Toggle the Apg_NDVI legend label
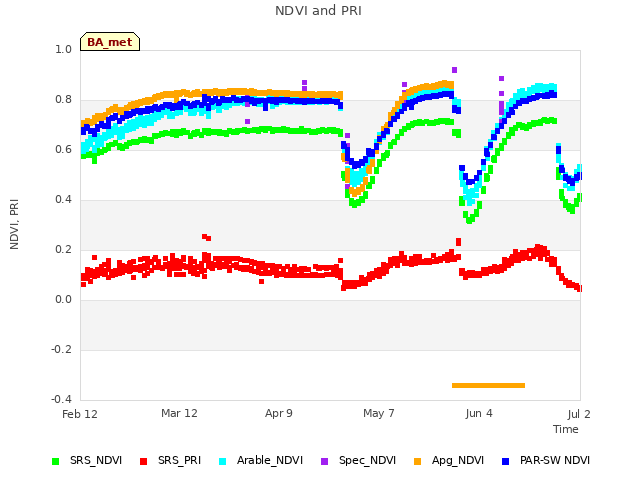 click(x=458, y=460)
